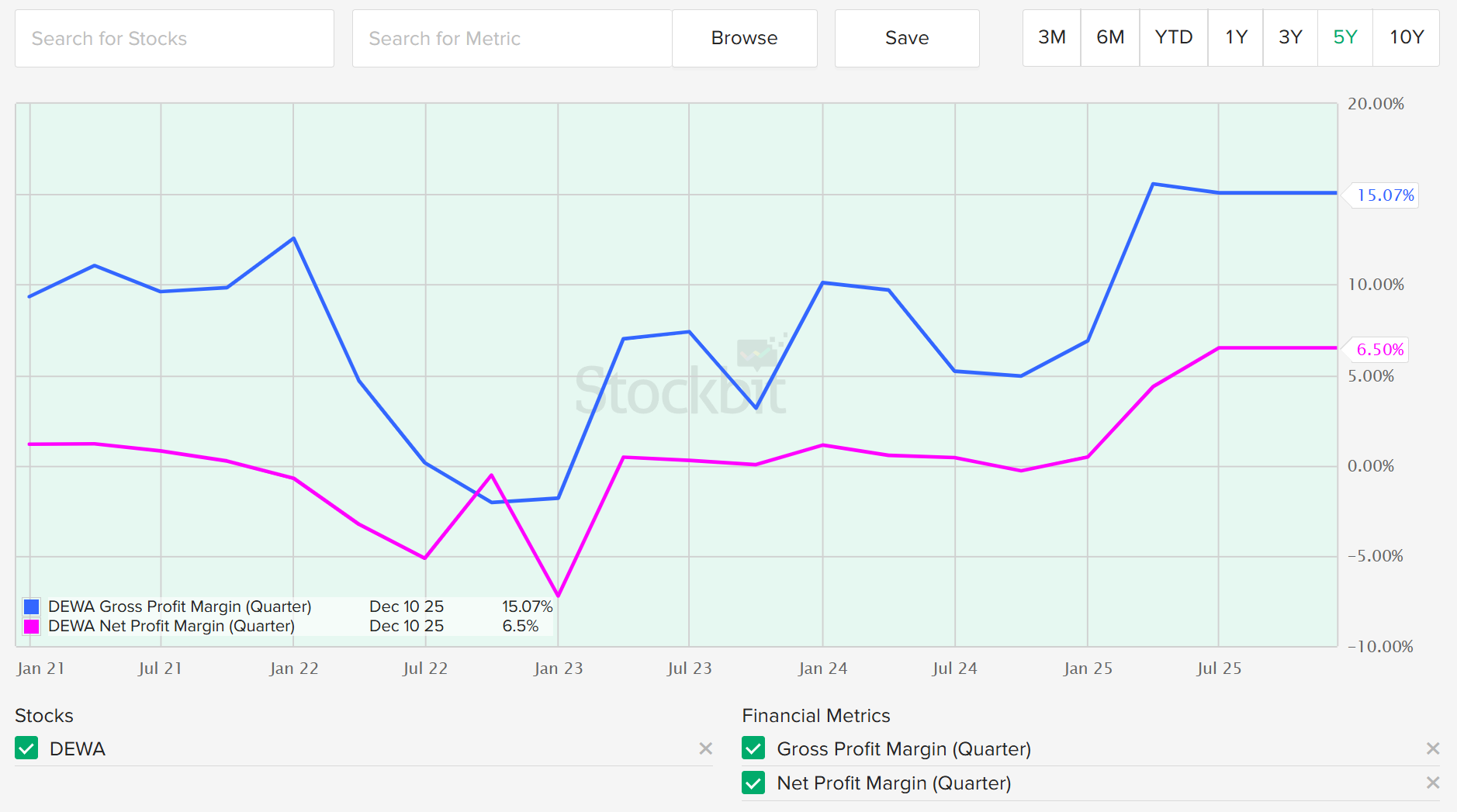Click the Gross Profit Margin (Quarter) metric name
The width and height of the screenshot is (1457, 812).
point(904,748)
